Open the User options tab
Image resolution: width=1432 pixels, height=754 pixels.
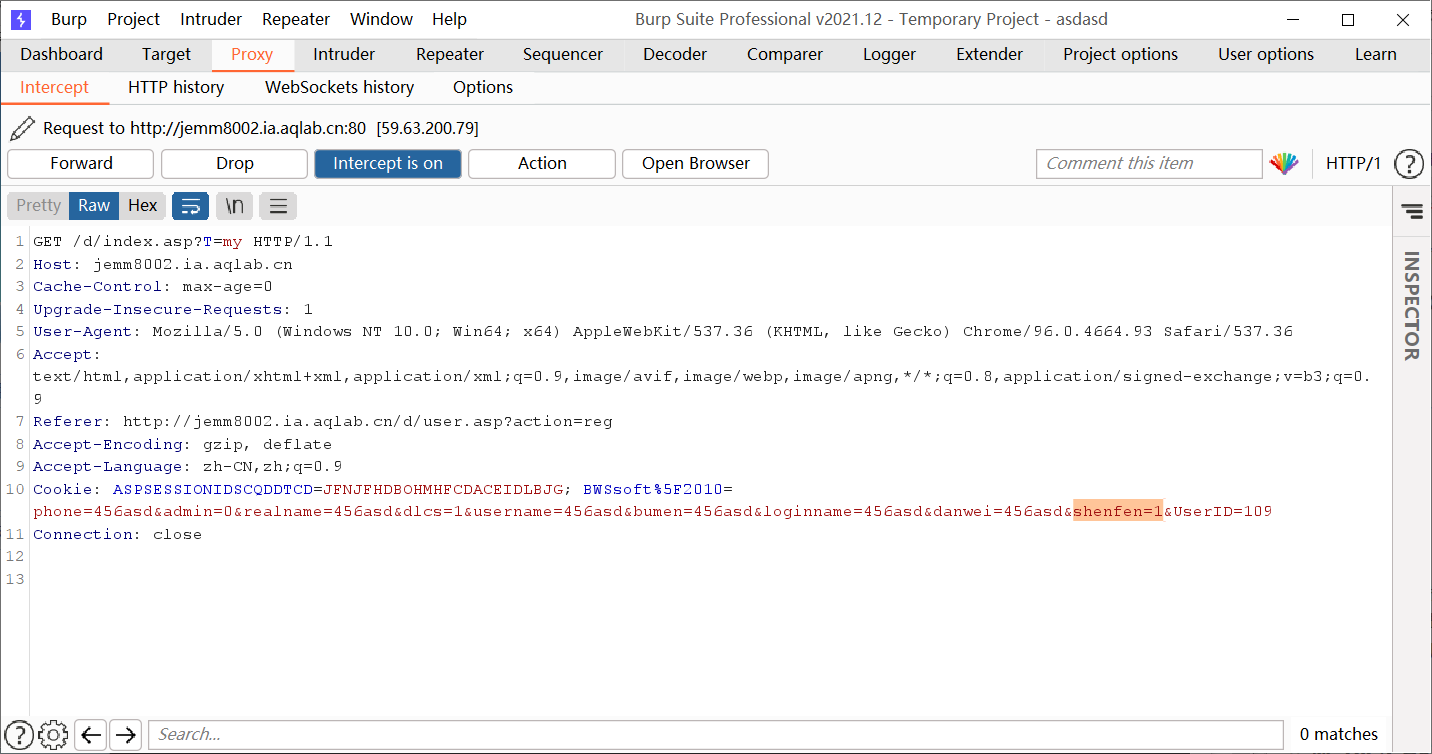tap(1266, 54)
